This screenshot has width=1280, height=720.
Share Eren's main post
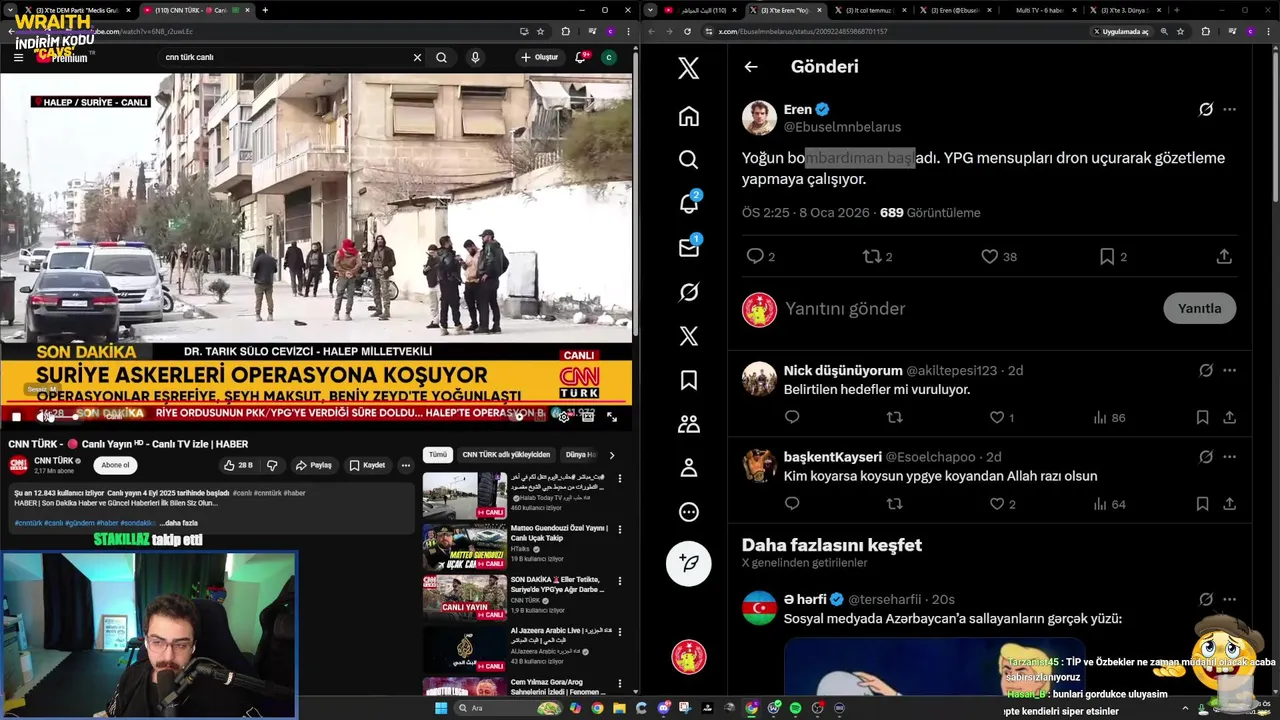point(1224,257)
